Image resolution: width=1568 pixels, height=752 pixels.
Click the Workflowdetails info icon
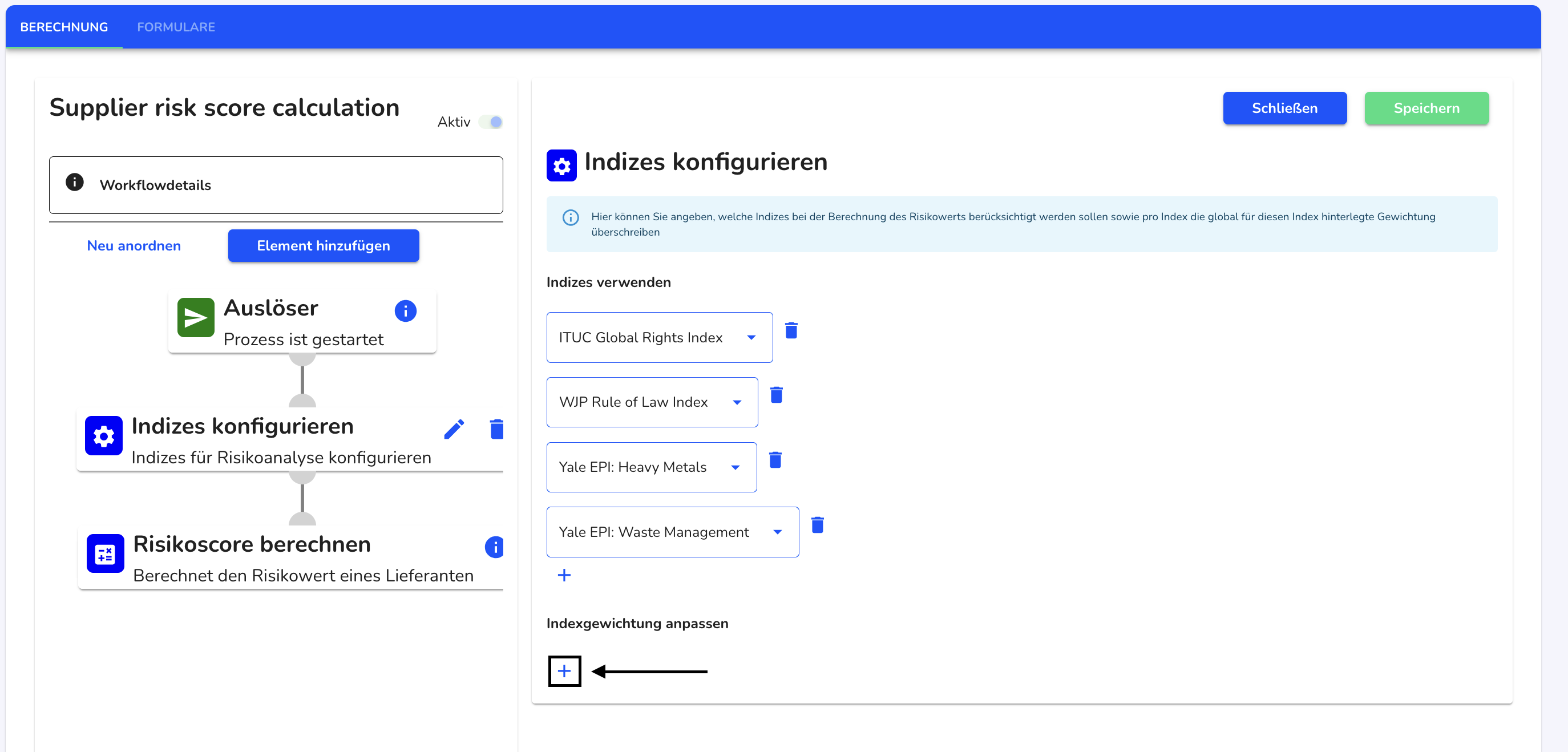point(74,182)
